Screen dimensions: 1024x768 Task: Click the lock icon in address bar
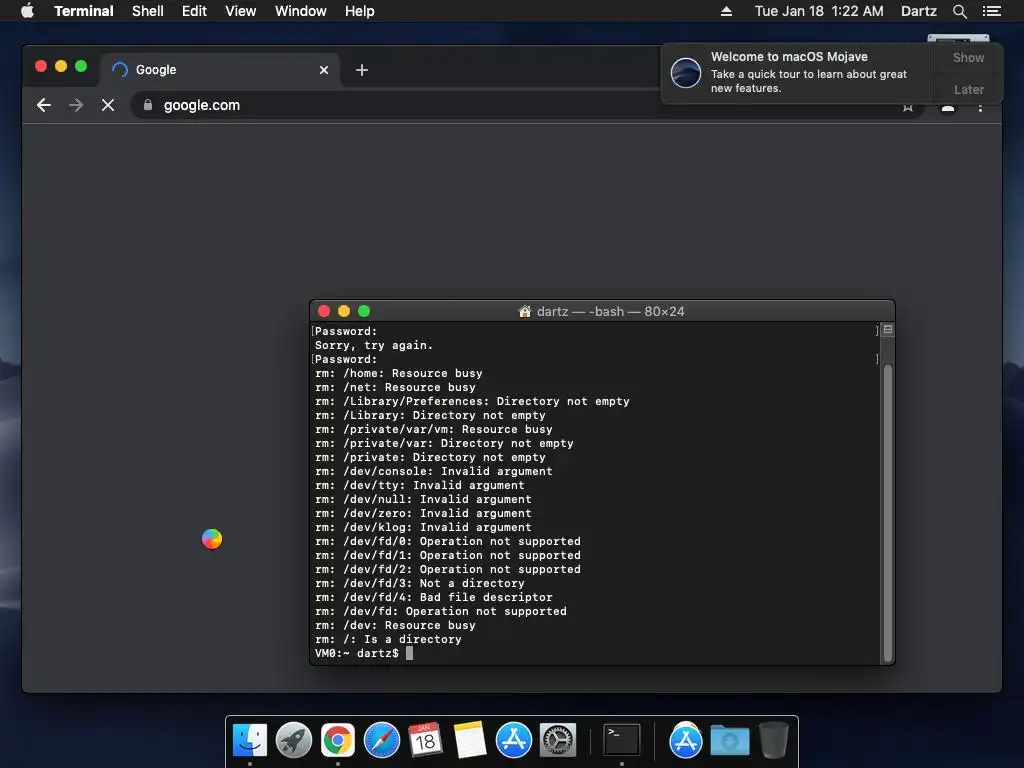(148, 105)
